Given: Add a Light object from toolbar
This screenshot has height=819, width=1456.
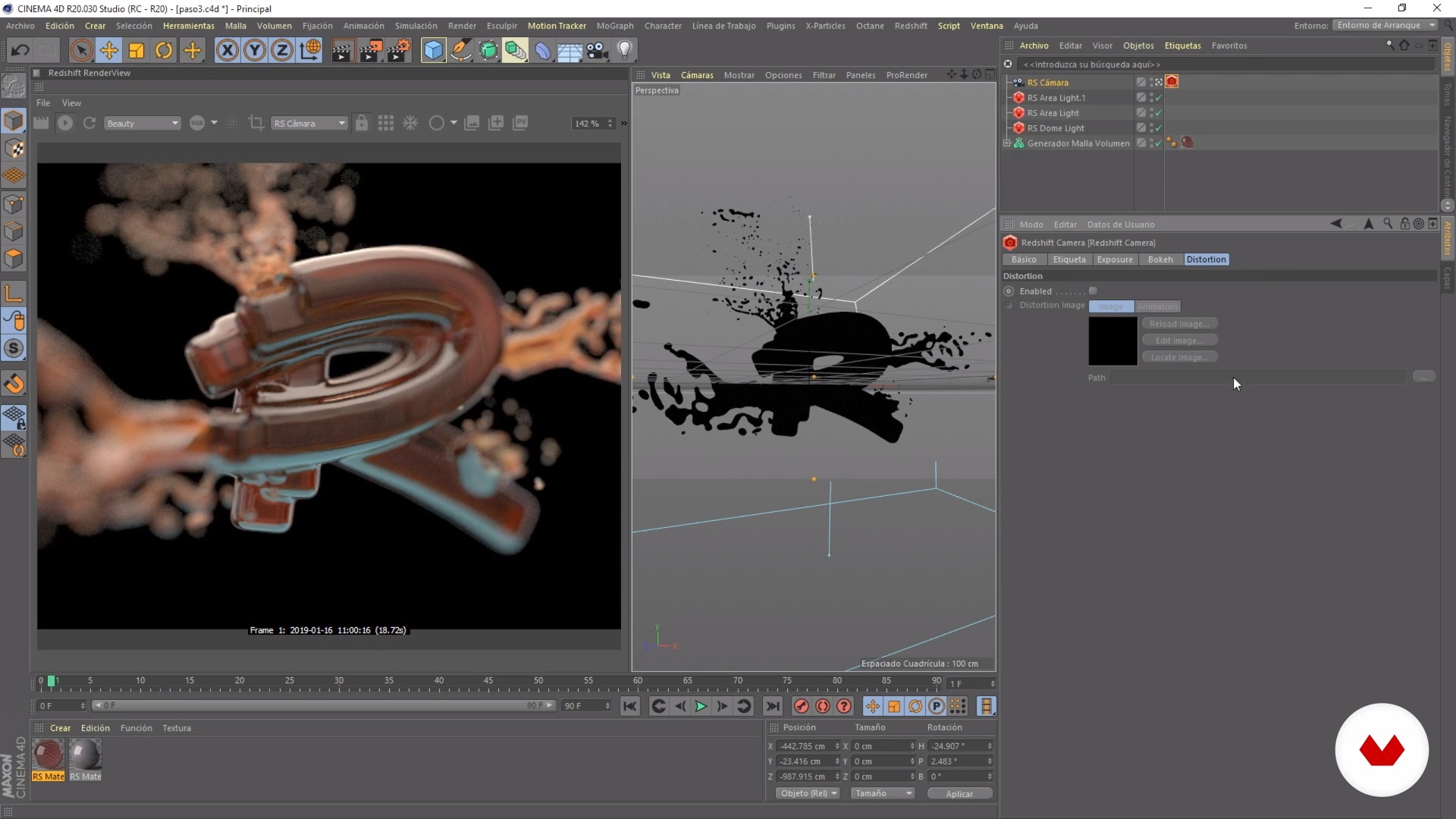Looking at the screenshot, I should (625, 51).
